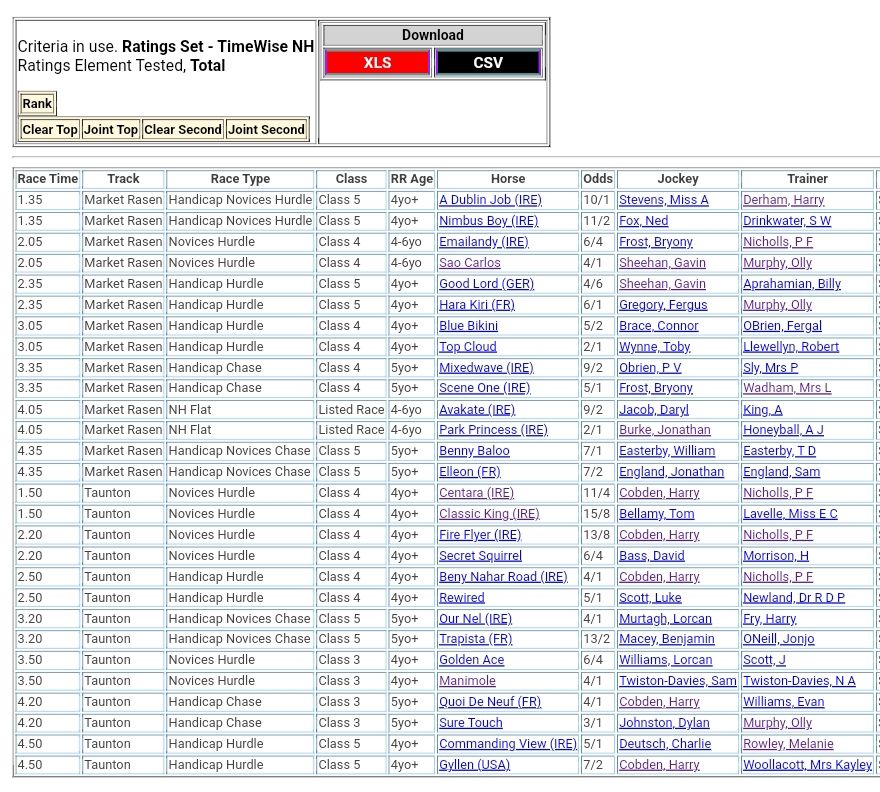Choose the Clear Second filter

pyautogui.click(x=182, y=130)
